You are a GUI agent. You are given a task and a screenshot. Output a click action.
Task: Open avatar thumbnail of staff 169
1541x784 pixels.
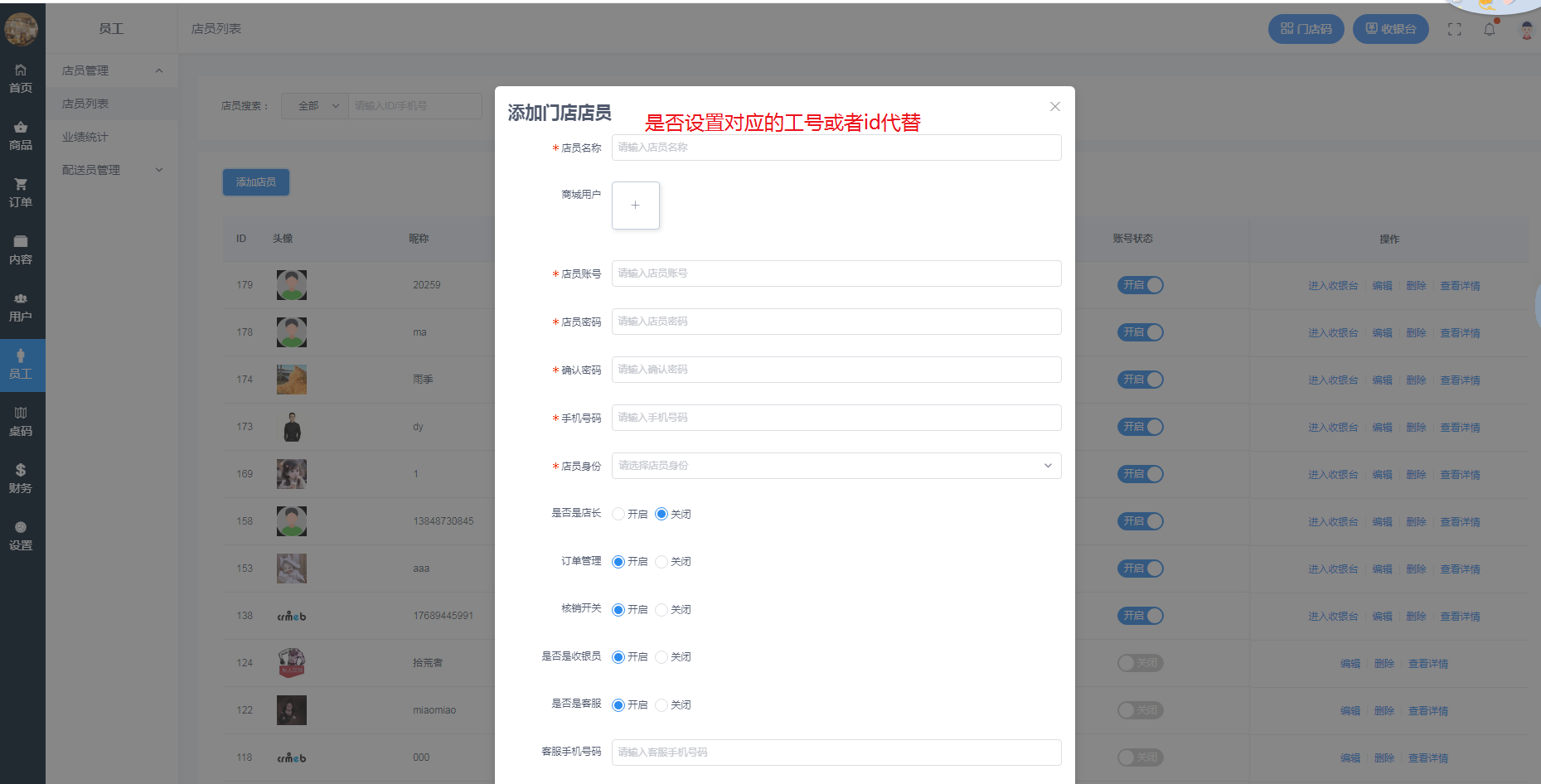(x=292, y=474)
